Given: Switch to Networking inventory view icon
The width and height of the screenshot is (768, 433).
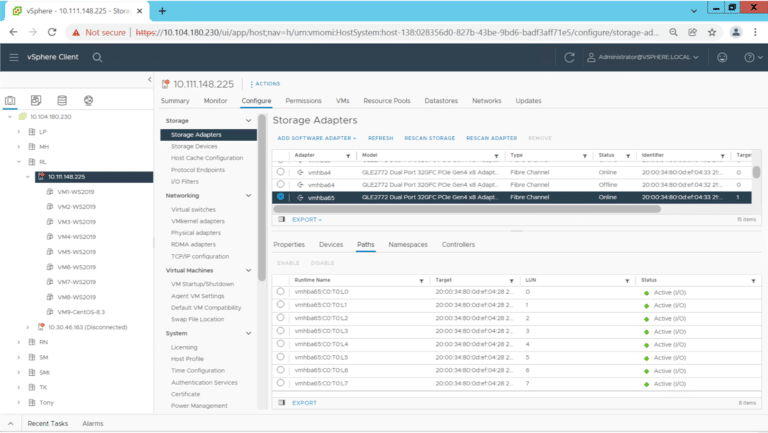Looking at the screenshot, I should click(x=88, y=100).
